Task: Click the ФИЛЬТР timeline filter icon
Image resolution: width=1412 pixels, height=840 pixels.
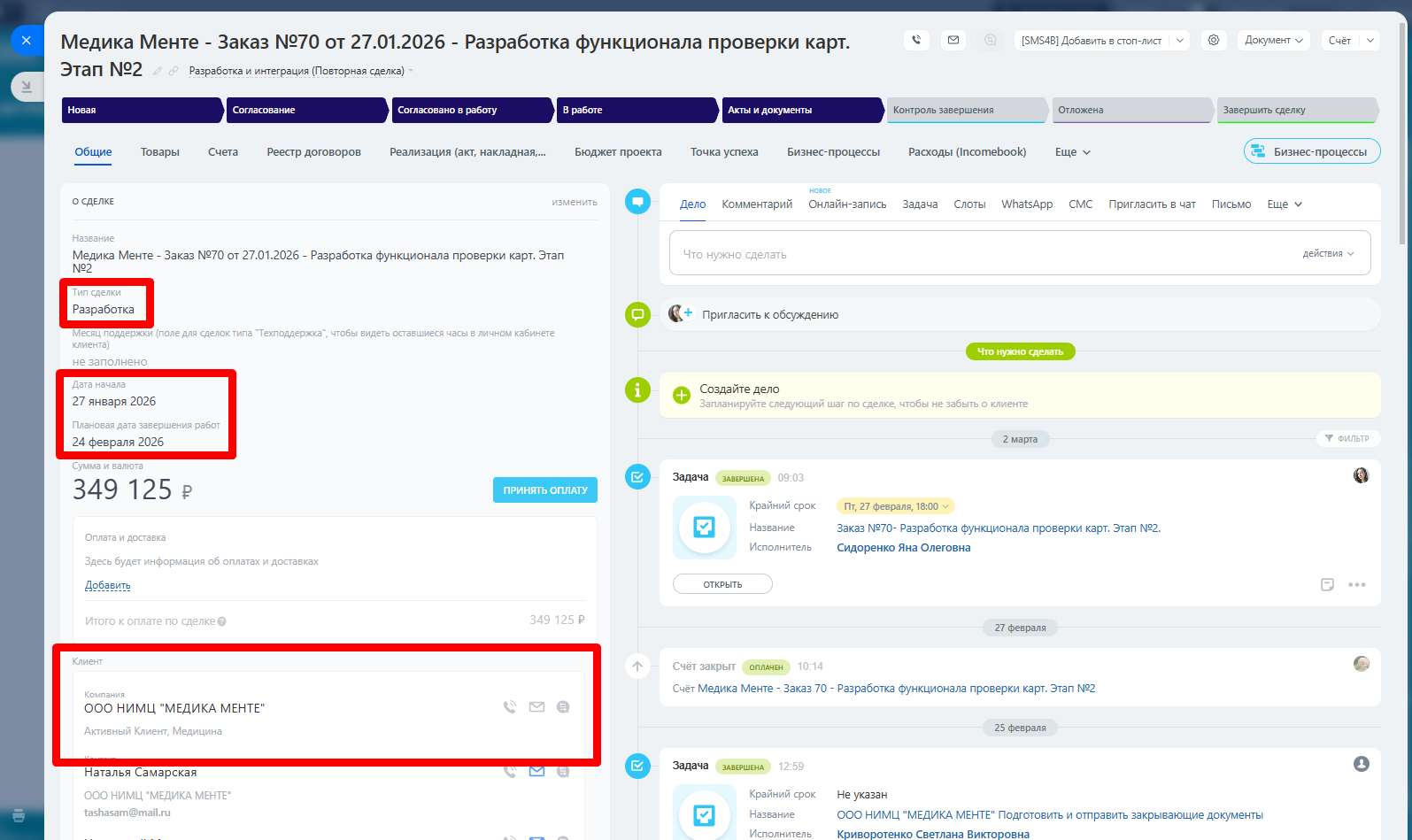Action: 1330,438
